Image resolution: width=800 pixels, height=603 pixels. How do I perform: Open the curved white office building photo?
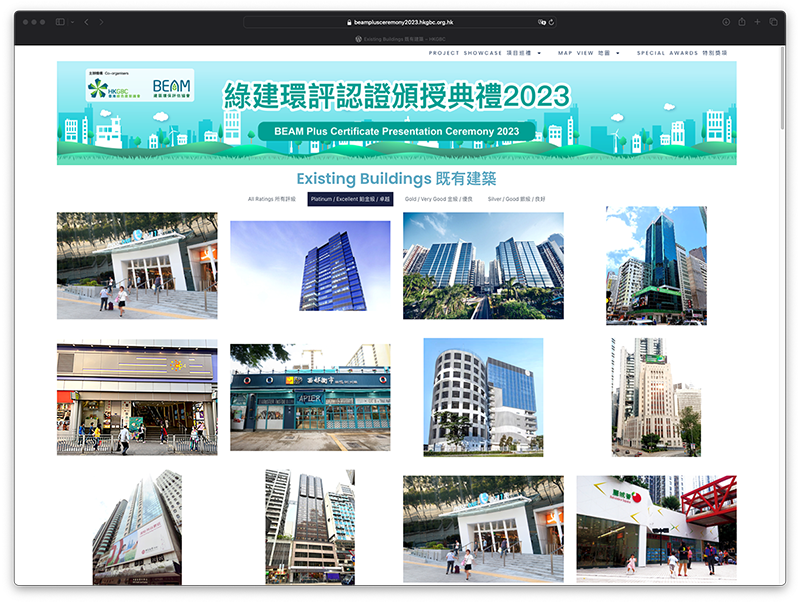tap(483, 397)
